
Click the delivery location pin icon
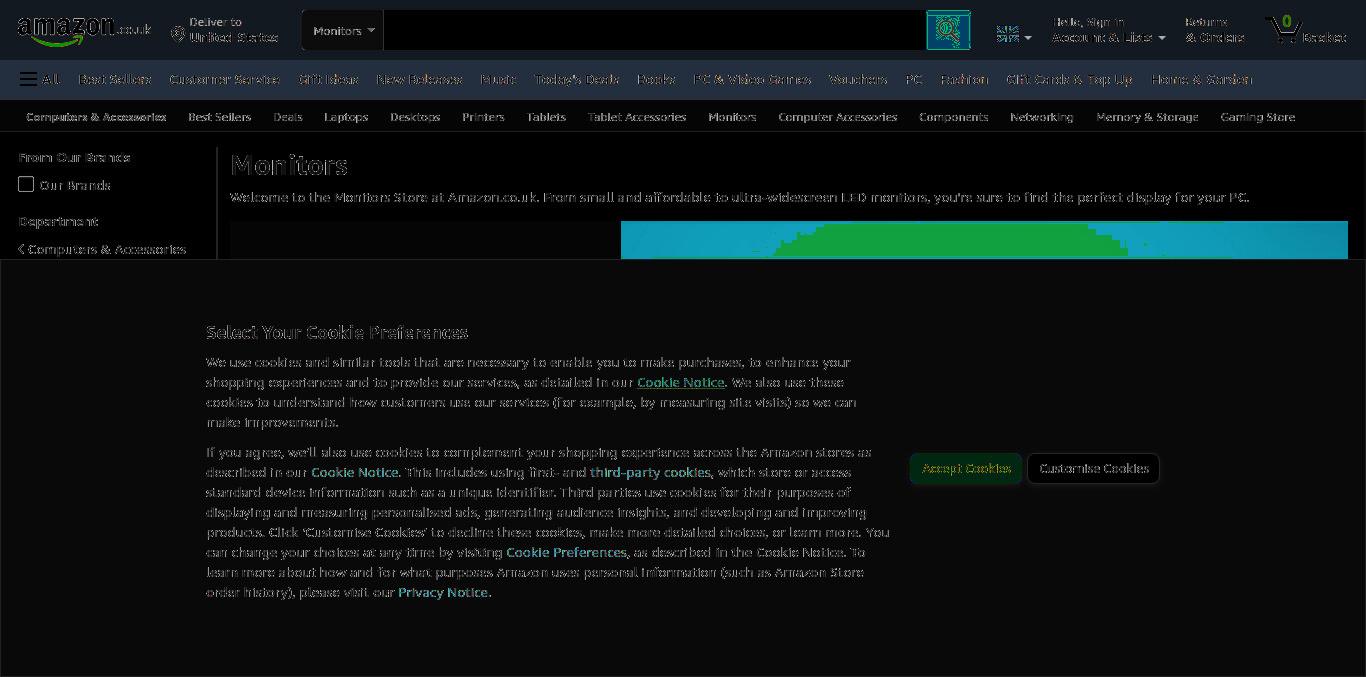[177, 34]
